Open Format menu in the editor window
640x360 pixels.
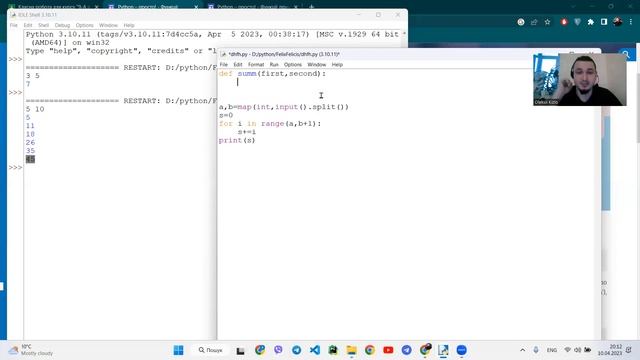(256, 64)
